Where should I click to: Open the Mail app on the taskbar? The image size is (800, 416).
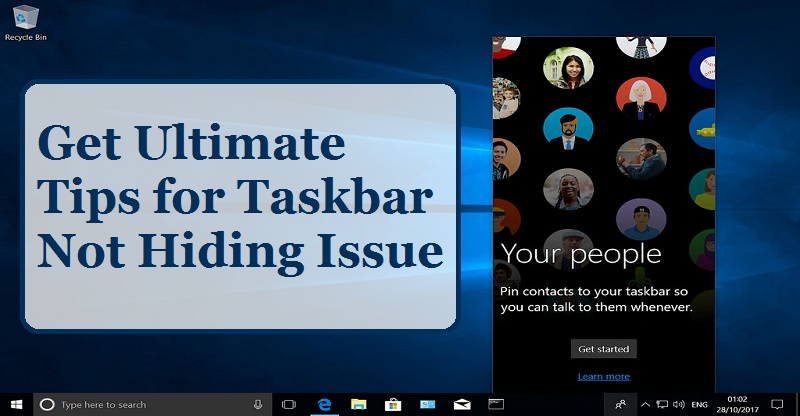coord(462,405)
